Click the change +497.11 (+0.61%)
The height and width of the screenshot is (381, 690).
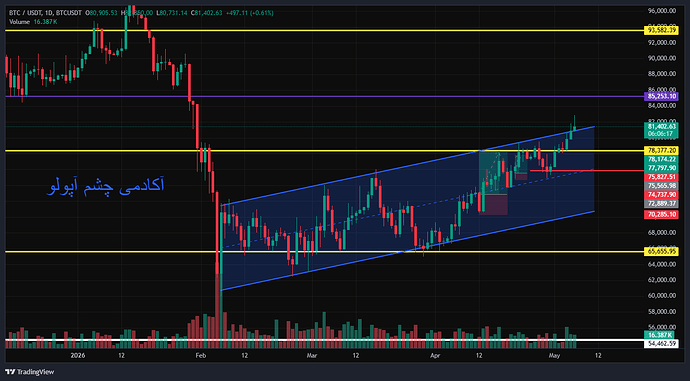pyautogui.click(x=251, y=13)
